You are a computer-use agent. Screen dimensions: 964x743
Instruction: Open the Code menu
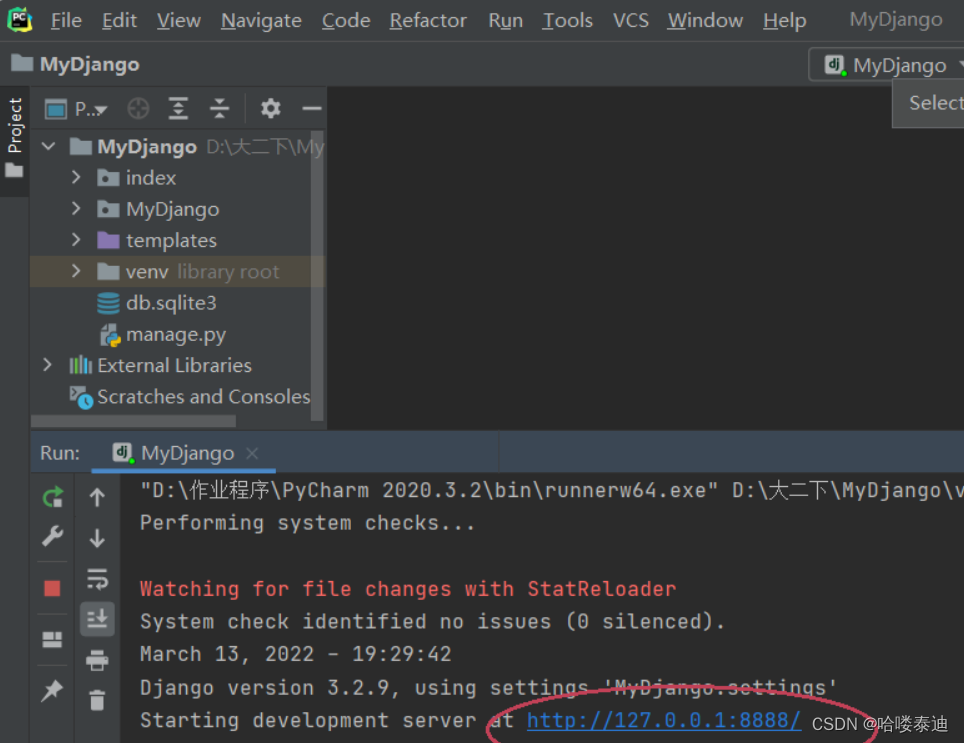tap(346, 20)
